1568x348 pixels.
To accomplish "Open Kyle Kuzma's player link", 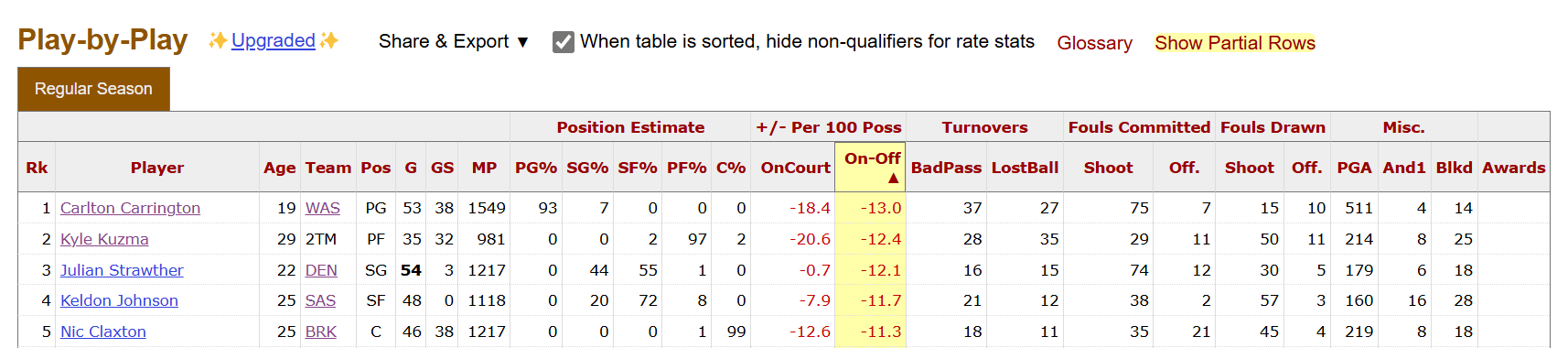I will pyautogui.click(x=104, y=239).
